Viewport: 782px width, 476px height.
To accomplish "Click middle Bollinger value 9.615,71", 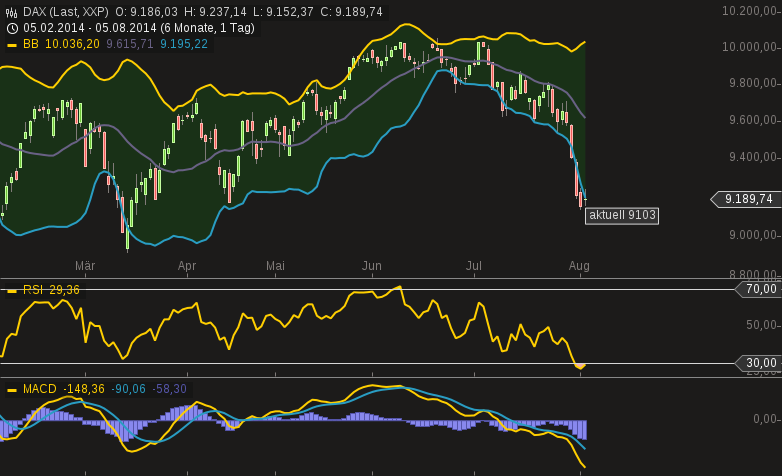I will pos(130,44).
